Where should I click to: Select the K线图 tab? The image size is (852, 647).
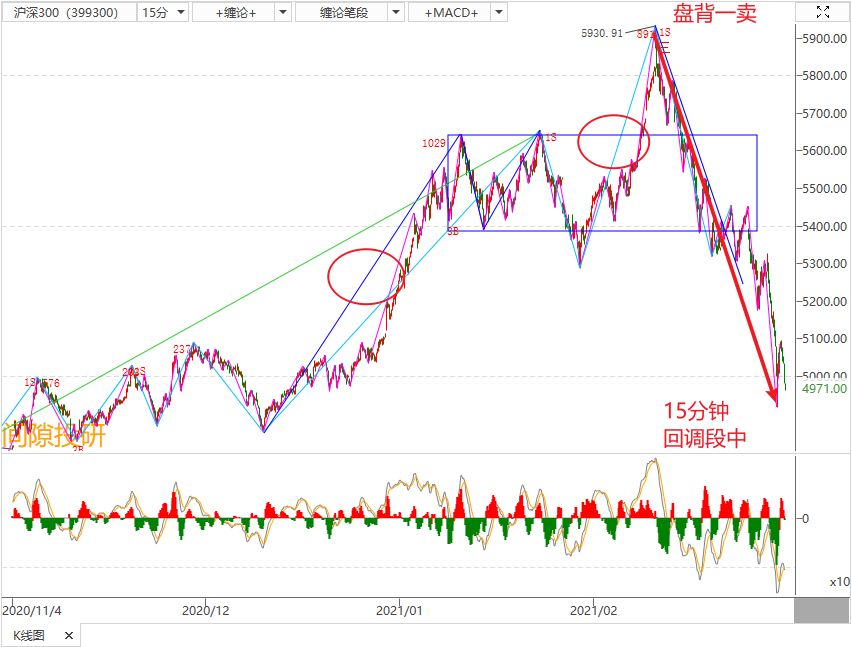[30, 636]
